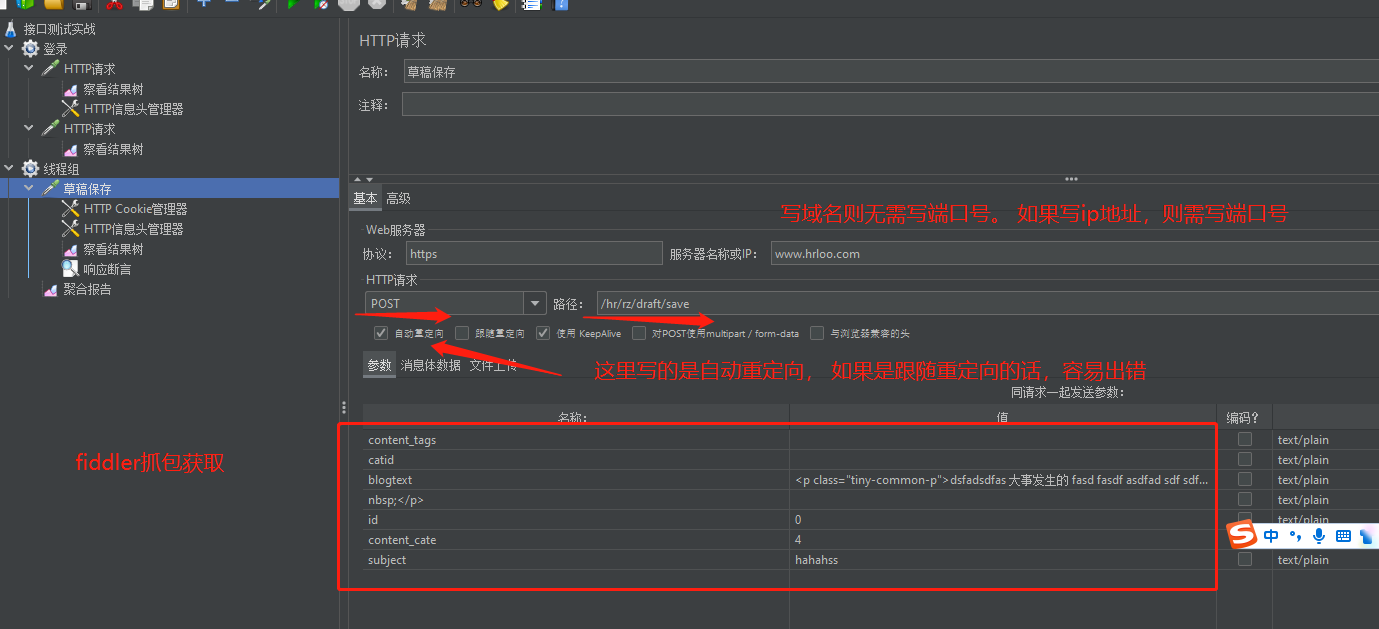Screen dimensions: 1379x629
Task: Click the green Start run toolbar icon
Action: pos(293,4)
